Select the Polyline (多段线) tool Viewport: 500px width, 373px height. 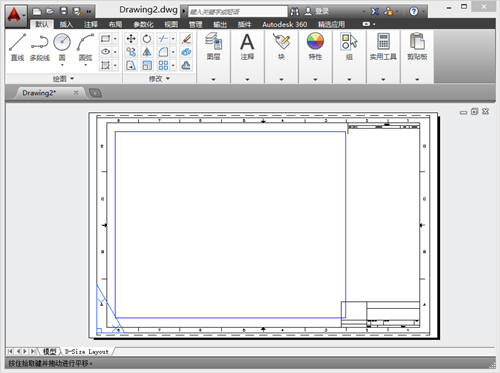(40, 47)
